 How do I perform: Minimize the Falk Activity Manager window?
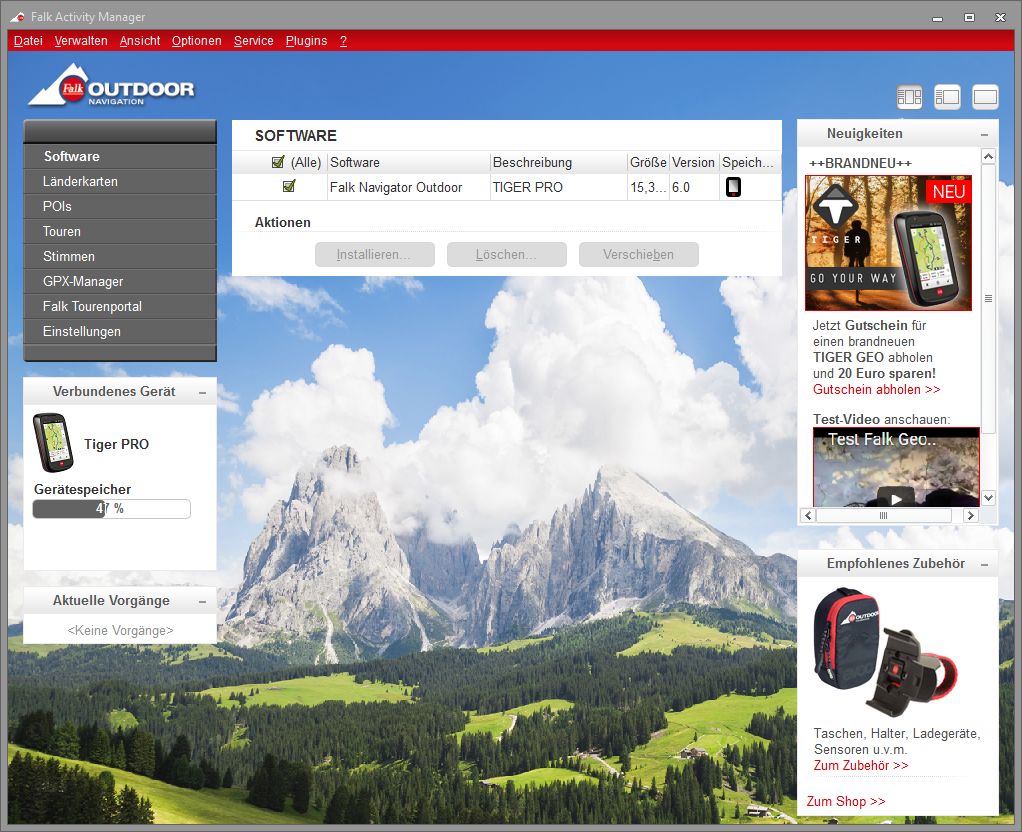coord(937,18)
